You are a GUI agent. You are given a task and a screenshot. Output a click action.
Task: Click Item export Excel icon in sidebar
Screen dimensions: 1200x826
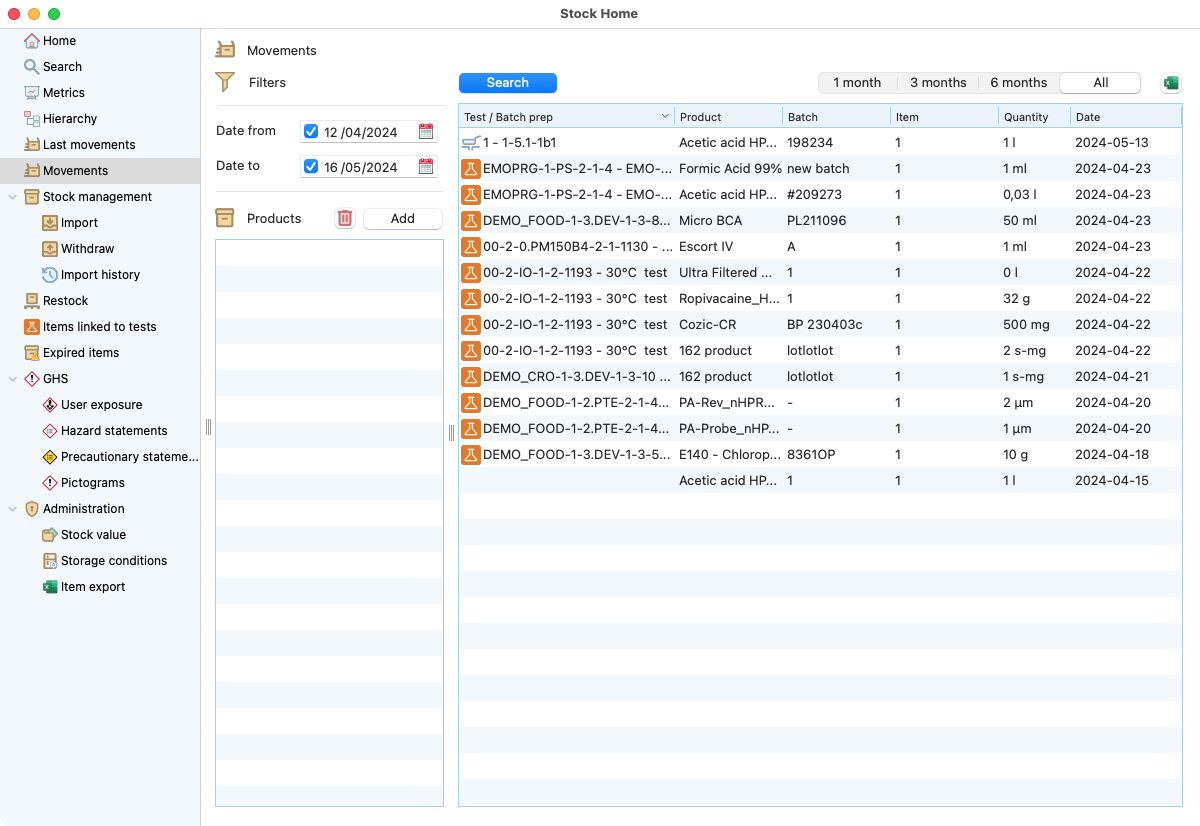(50, 587)
